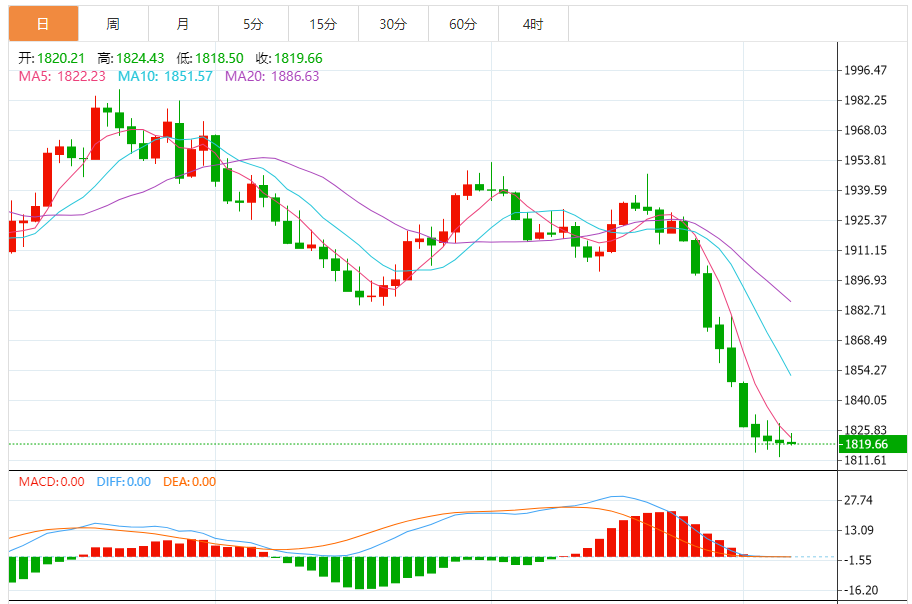Select the 4时 four-hour tab

click(533, 24)
